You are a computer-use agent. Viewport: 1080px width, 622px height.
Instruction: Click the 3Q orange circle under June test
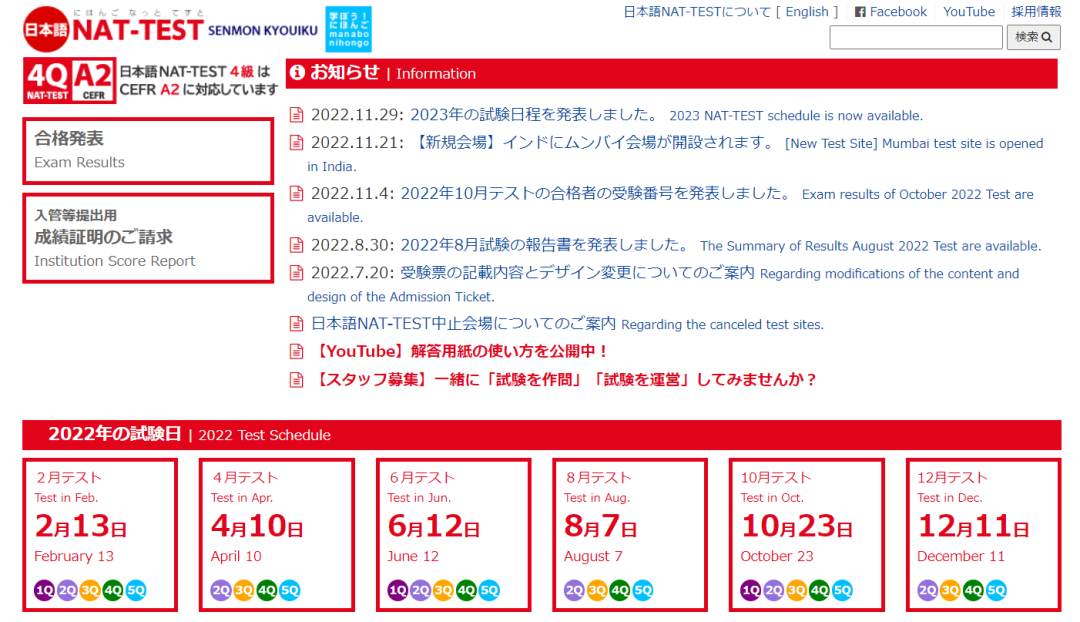point(443,590)
